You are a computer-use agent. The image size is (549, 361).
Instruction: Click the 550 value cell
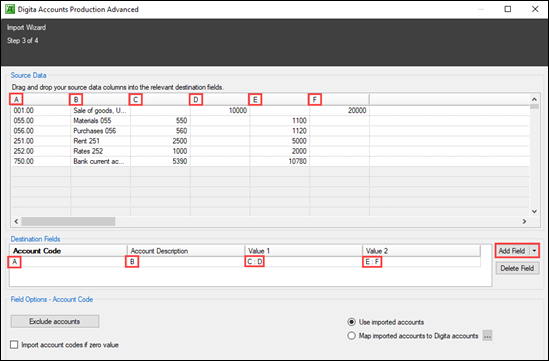coord(160,121)
